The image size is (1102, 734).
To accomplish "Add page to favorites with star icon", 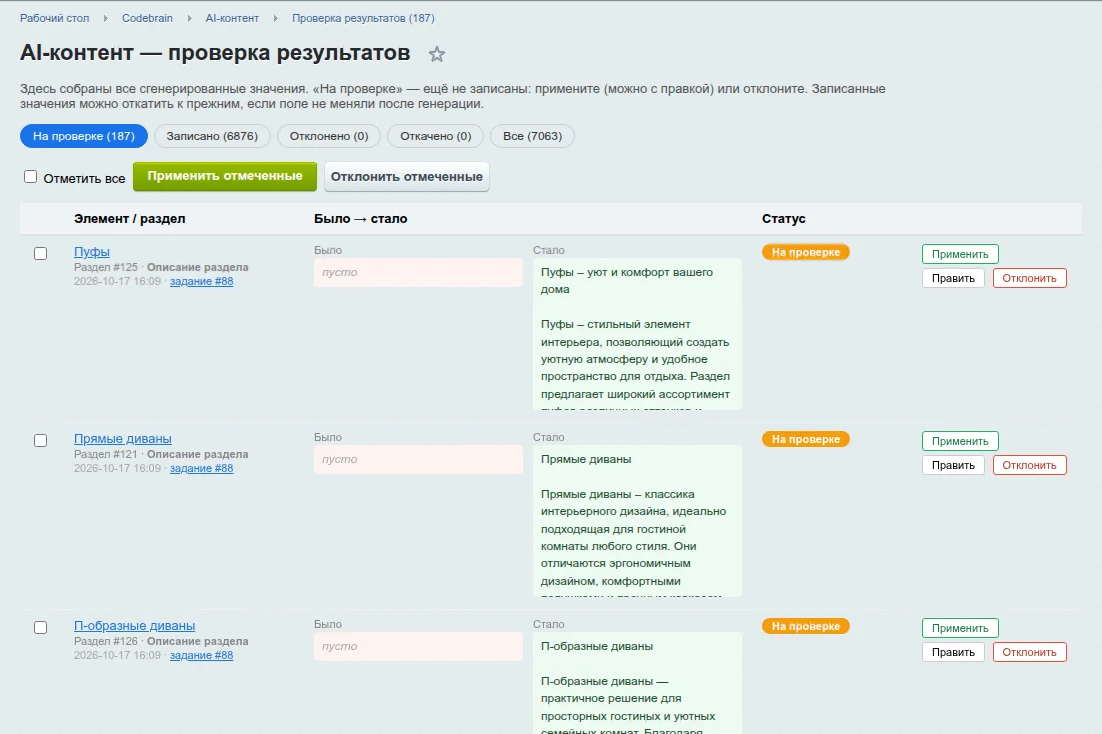I will [436, 54].
